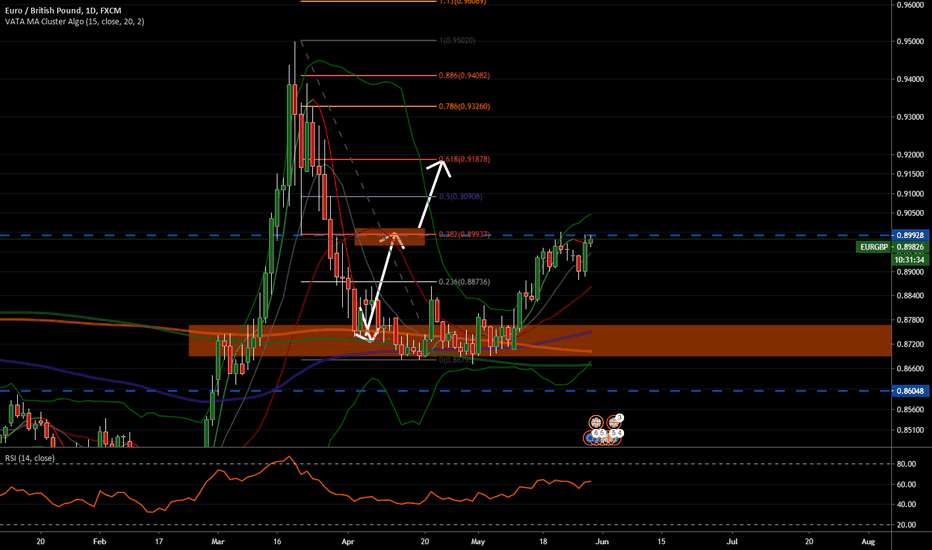
Task: Select the 0.382(0.89937) Fibonacci level label
Action: (x=464, y=234)
